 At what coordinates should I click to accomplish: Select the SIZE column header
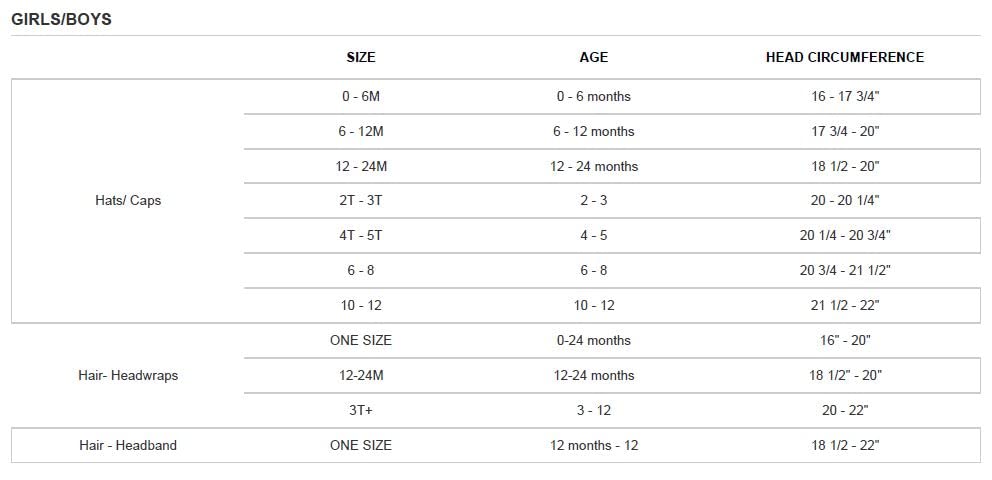[x=361, y=58]
